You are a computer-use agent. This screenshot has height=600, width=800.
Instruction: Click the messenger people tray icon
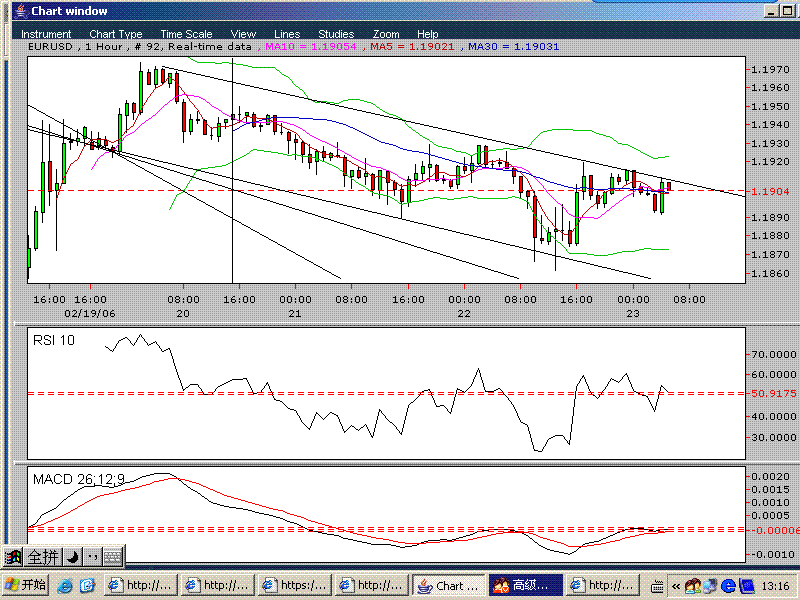click(693, 586)
